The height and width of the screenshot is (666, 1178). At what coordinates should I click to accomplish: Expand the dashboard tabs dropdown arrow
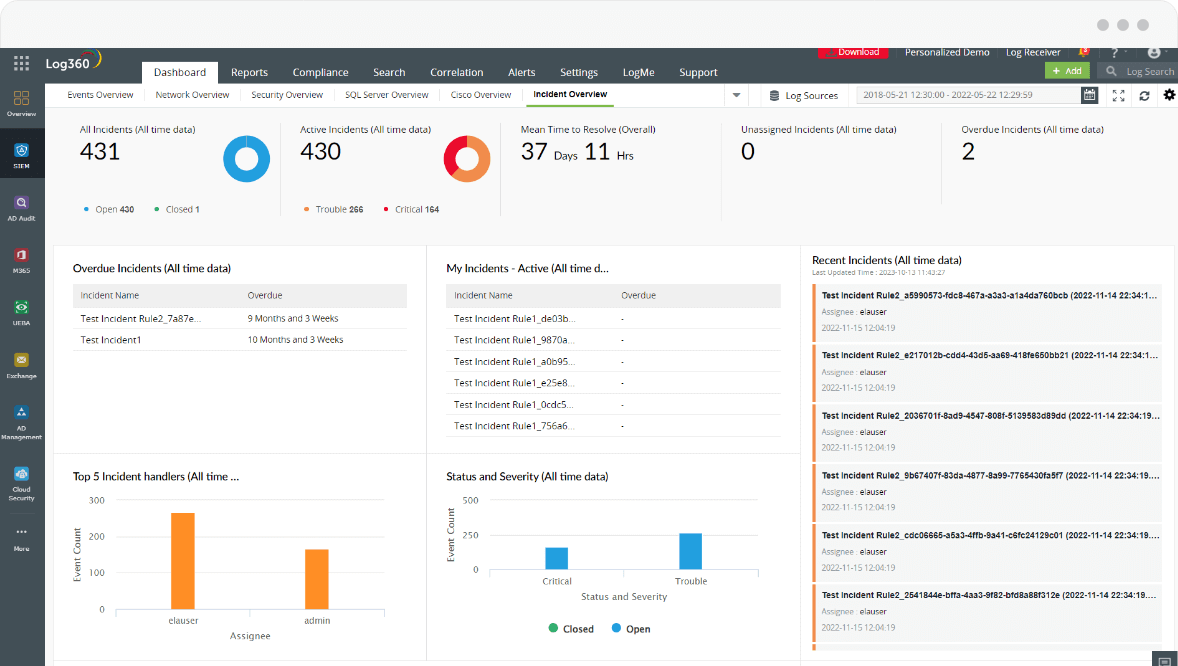[x=737, y=96]
